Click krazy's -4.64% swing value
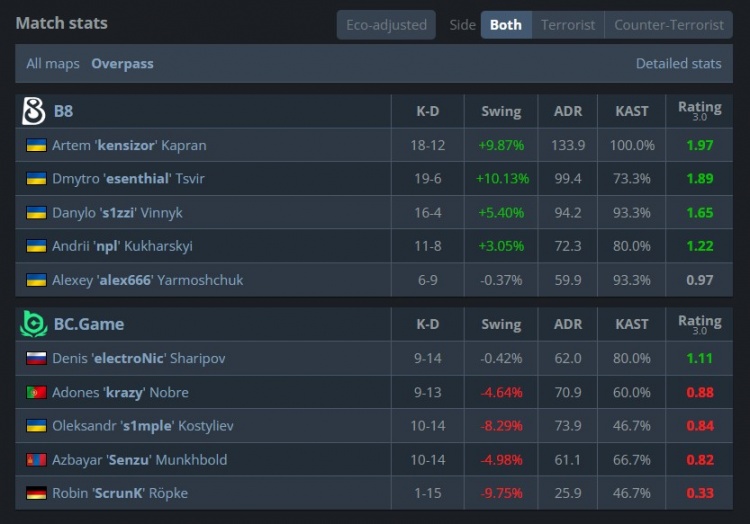 pyautogui.click(x=501, y=392)
